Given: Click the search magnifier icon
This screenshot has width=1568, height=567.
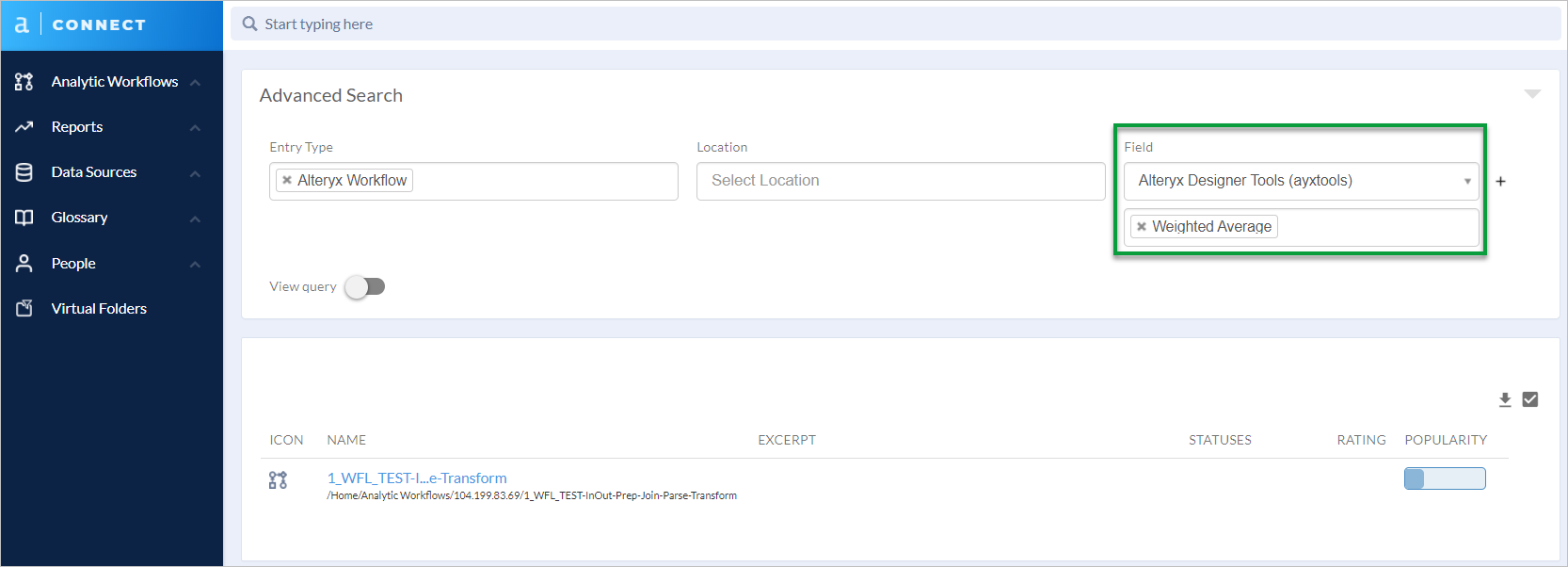Looking at the screenshot, I should 249,24.
